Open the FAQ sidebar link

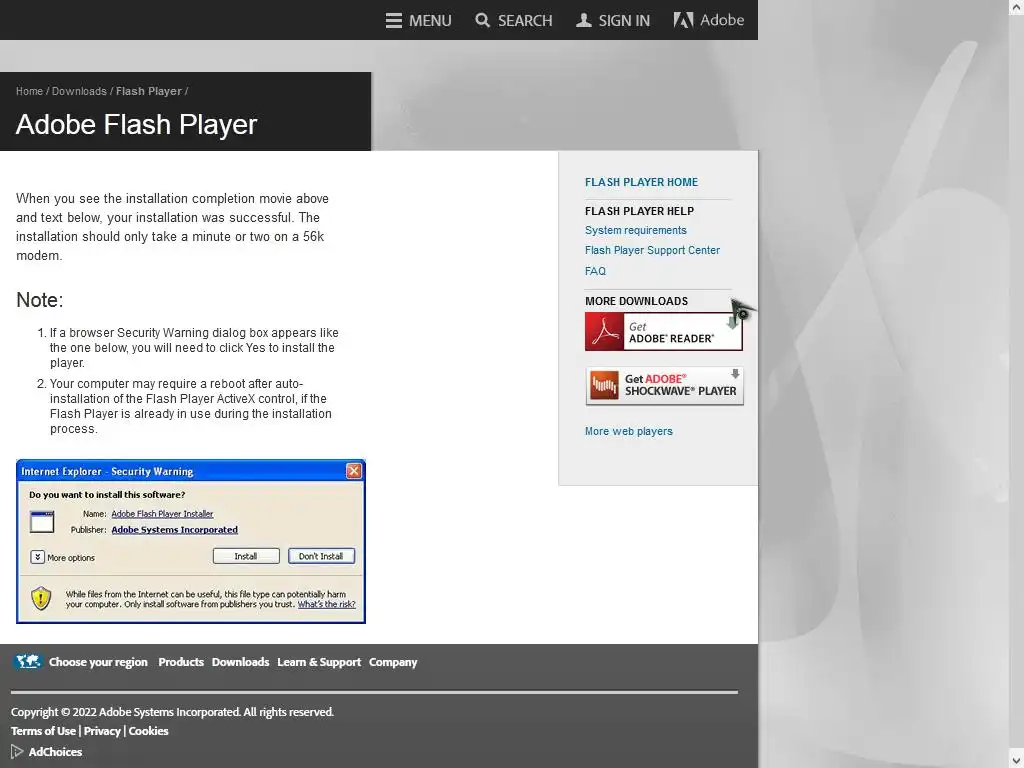(595, 271)
